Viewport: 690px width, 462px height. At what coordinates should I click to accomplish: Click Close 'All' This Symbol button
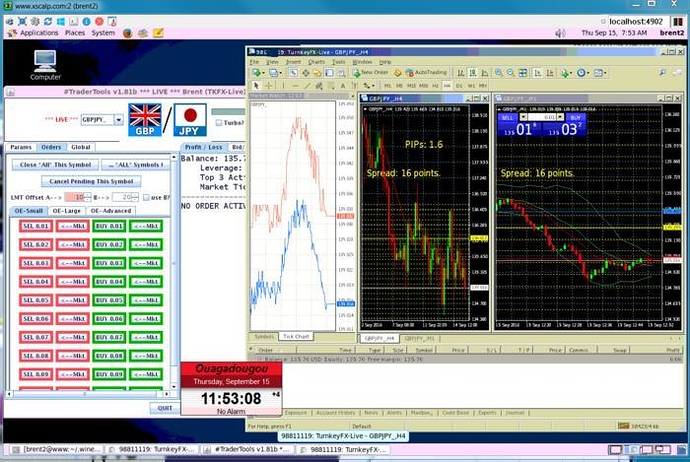(x=55, y=165)
